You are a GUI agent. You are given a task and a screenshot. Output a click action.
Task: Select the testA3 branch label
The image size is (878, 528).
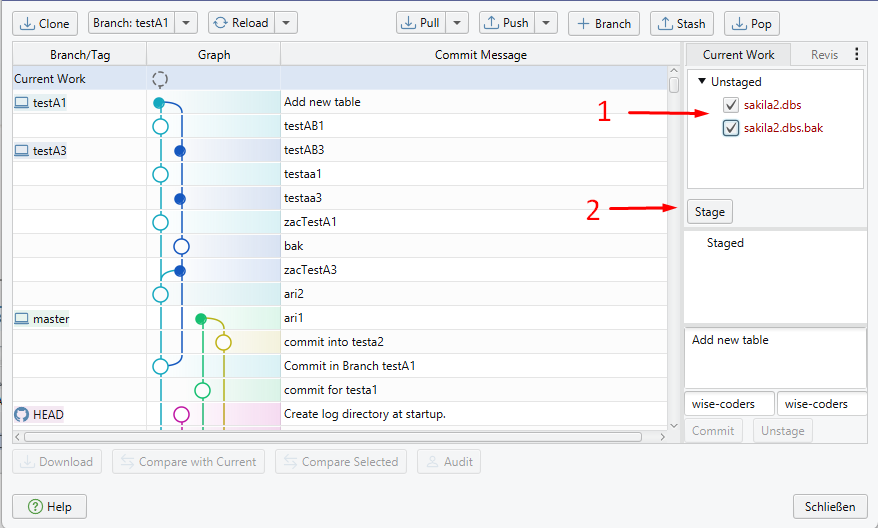tap(40, 151)
